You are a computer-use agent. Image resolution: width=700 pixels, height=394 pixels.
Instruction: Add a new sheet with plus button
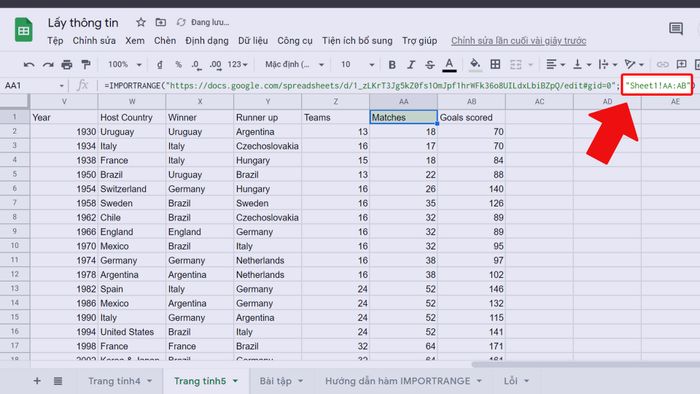coord(37,381)
